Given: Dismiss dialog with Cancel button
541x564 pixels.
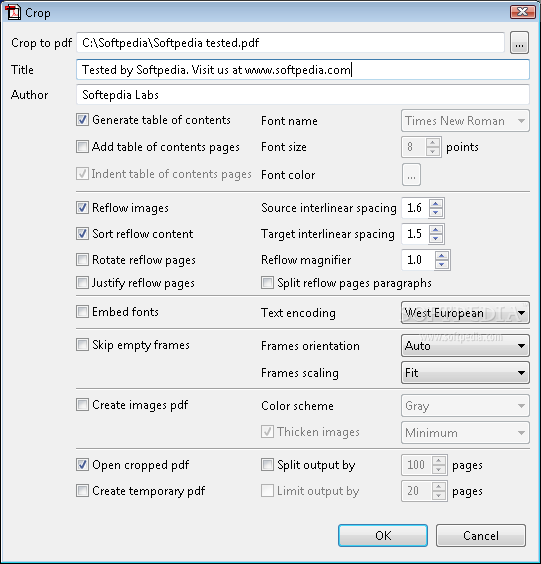Looking at the screenshot, I should pos(481,535).
